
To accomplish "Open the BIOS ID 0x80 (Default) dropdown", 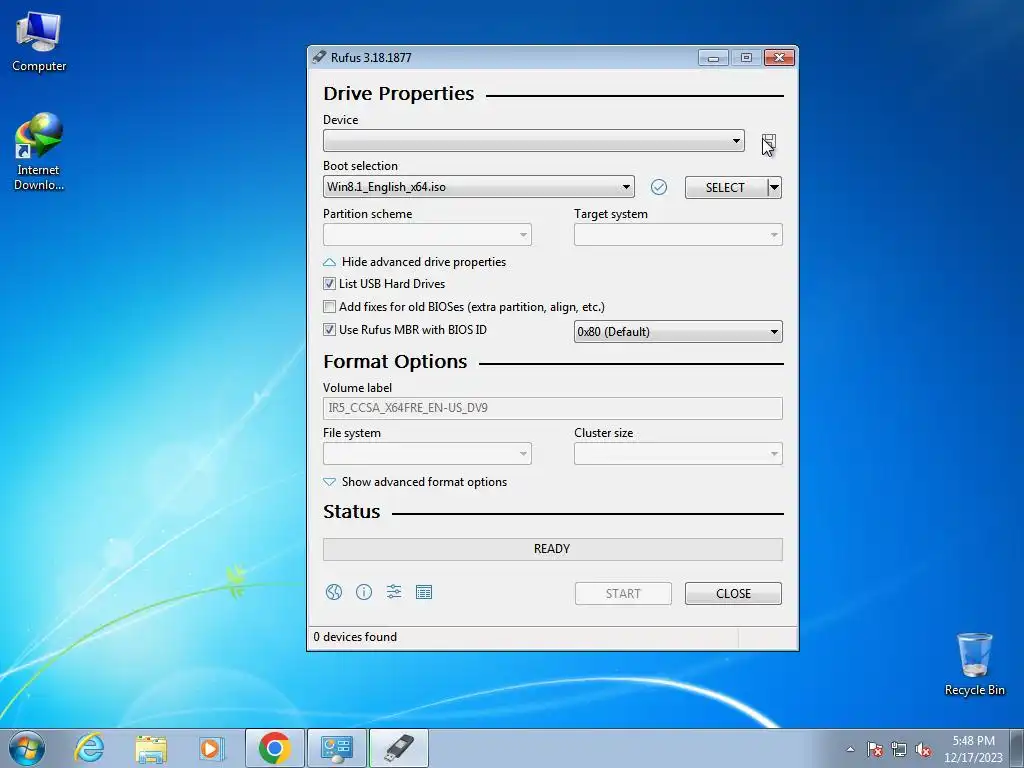I will [678, 332].
